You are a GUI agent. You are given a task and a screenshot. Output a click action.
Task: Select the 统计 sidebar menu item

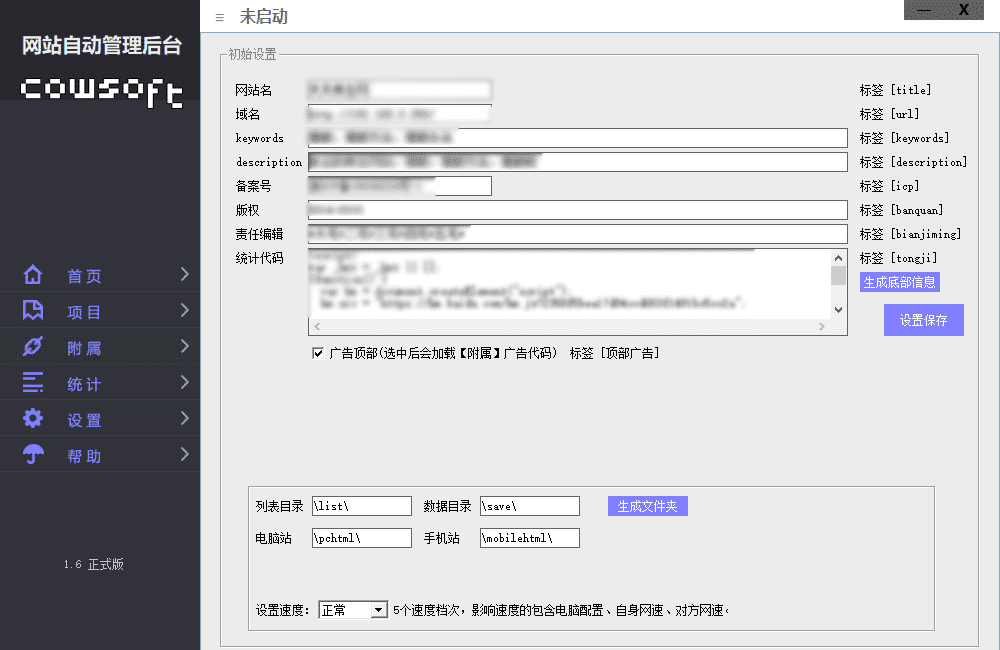85,384
